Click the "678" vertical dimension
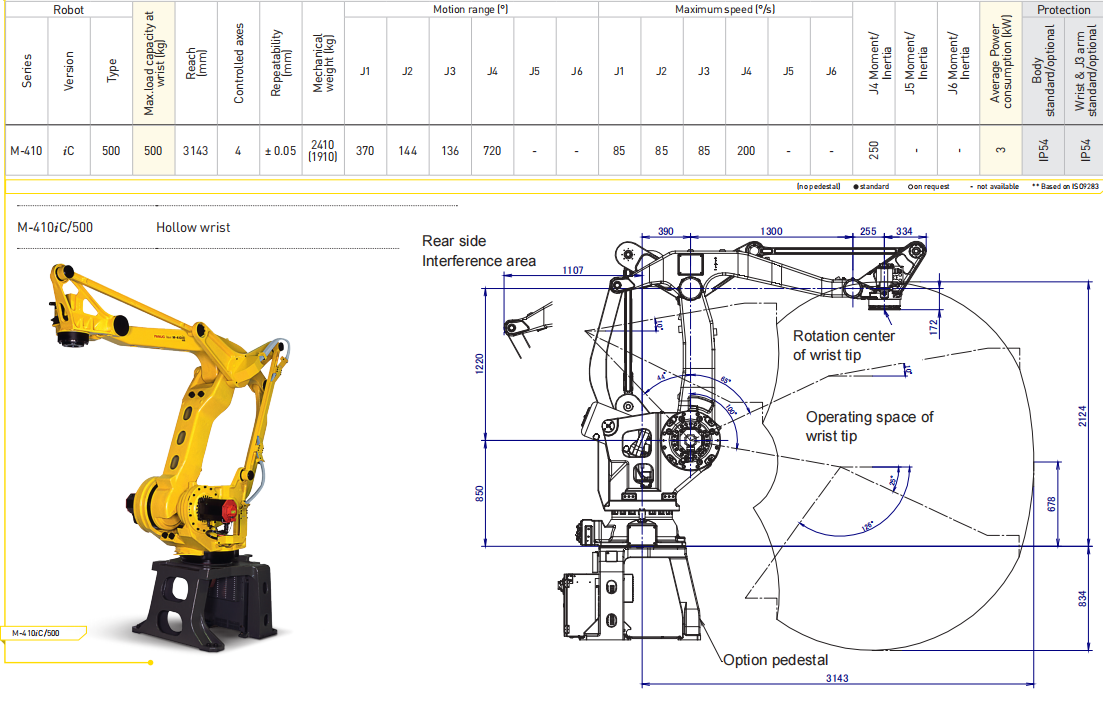The image size is (1103, 710). [1051, 505]
